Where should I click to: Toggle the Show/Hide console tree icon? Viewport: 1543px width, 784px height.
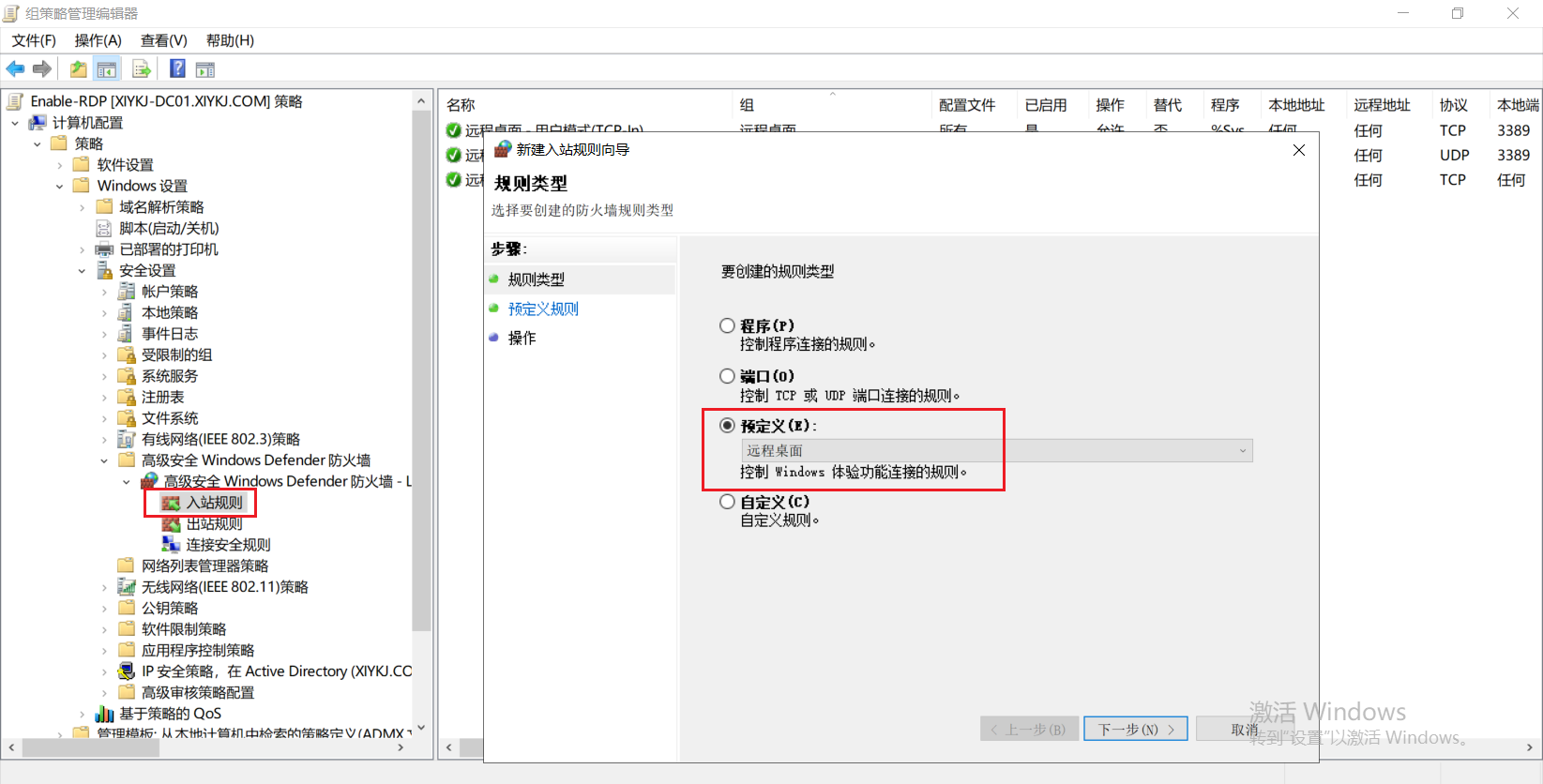coord(107,68)
